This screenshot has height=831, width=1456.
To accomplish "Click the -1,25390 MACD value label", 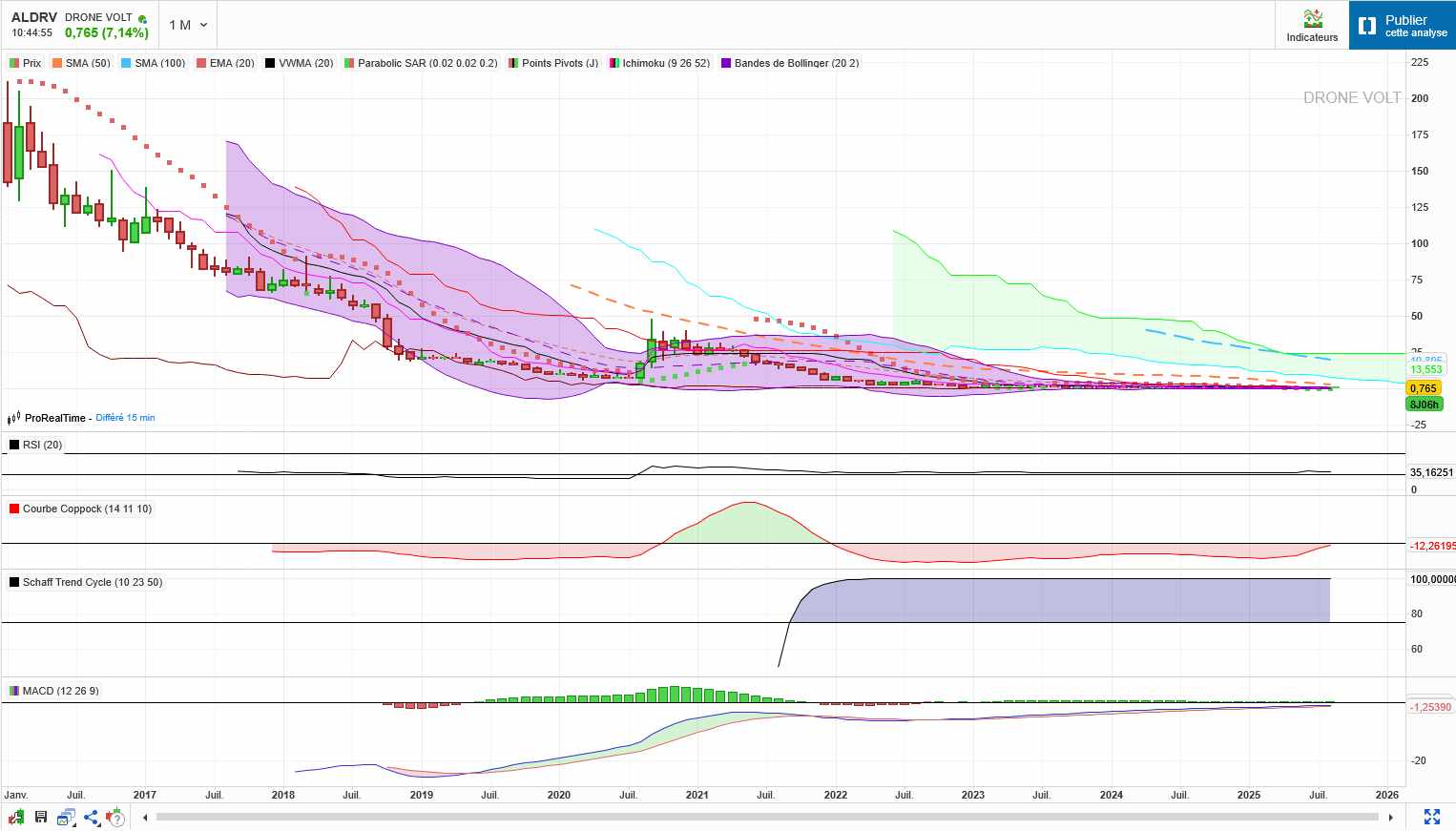I will pos(1430,707).
